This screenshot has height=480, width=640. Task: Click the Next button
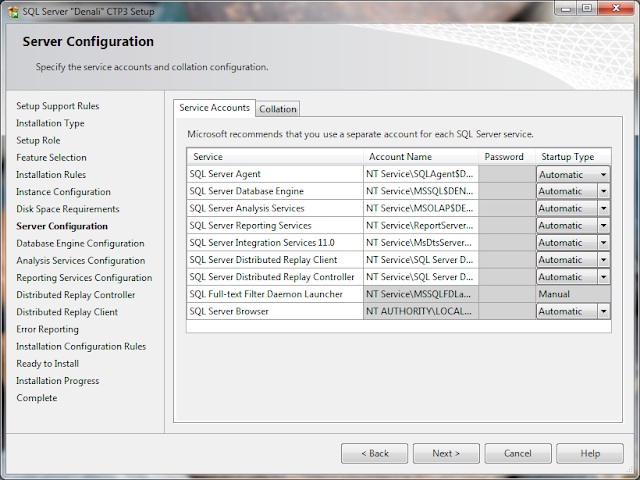point(446,453)
